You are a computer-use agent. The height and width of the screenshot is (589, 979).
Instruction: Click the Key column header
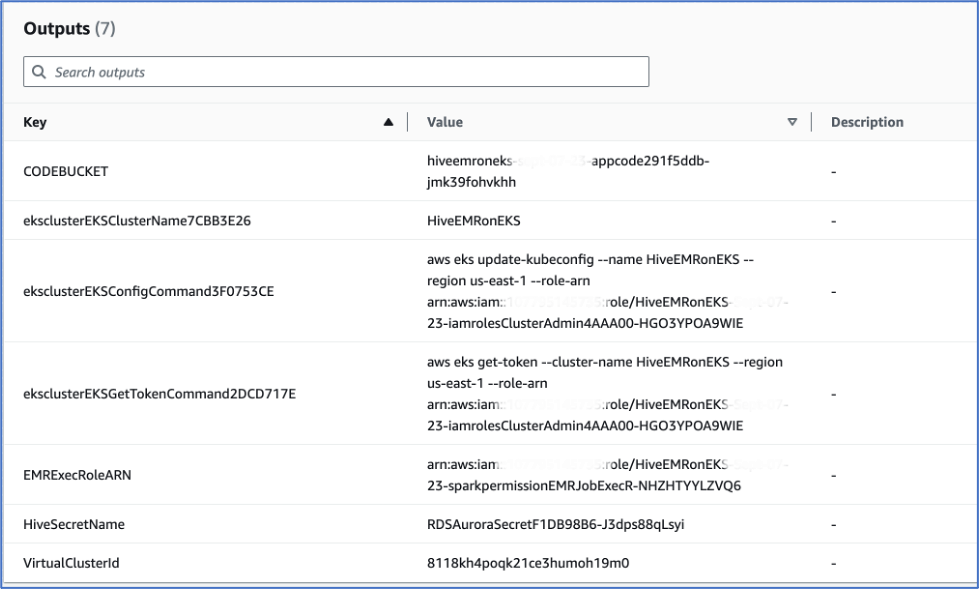click(x=35, y=122)
